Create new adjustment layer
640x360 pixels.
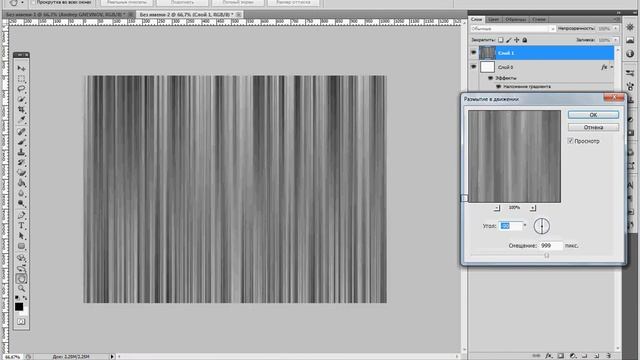click(x=573, y=356)
